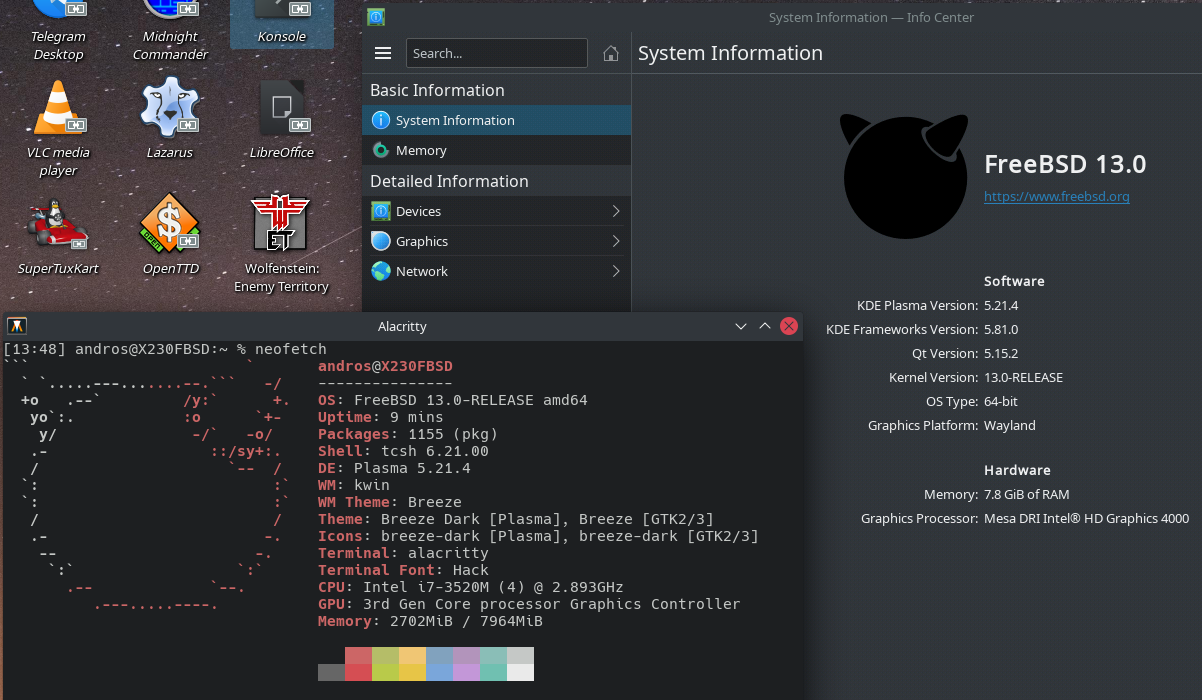Viewport: 1202px width, 700px height.
Task: Launch Lazarus from the desktop
Action: [169, 108]
